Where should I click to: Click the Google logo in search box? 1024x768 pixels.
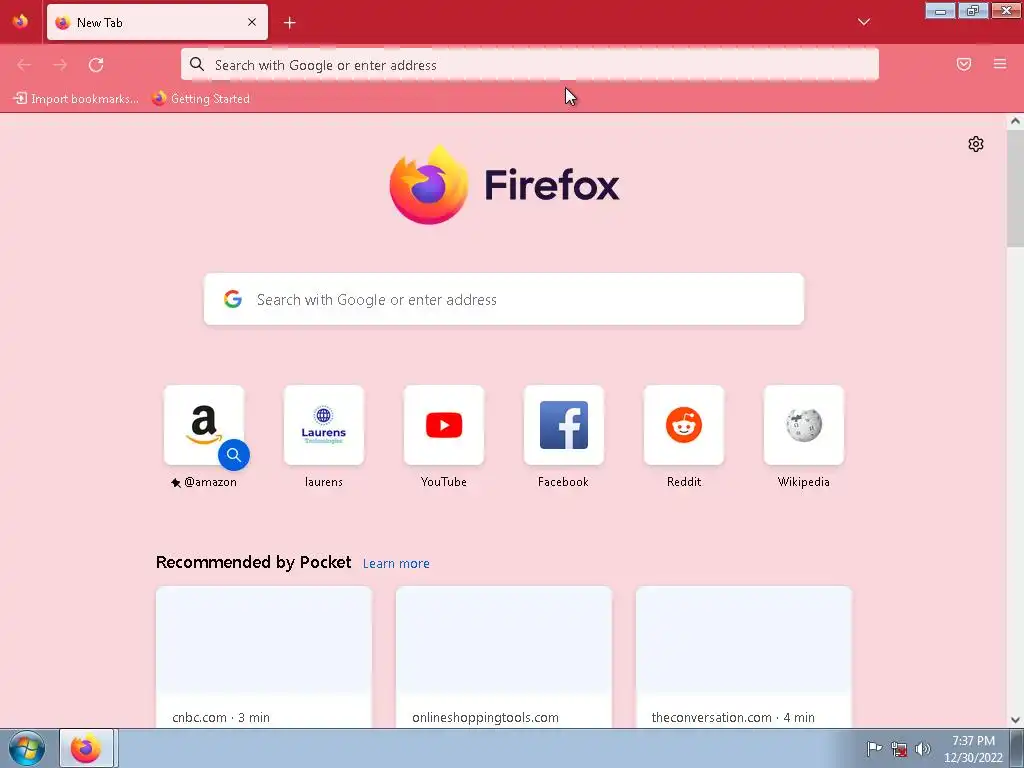(233, 299)
